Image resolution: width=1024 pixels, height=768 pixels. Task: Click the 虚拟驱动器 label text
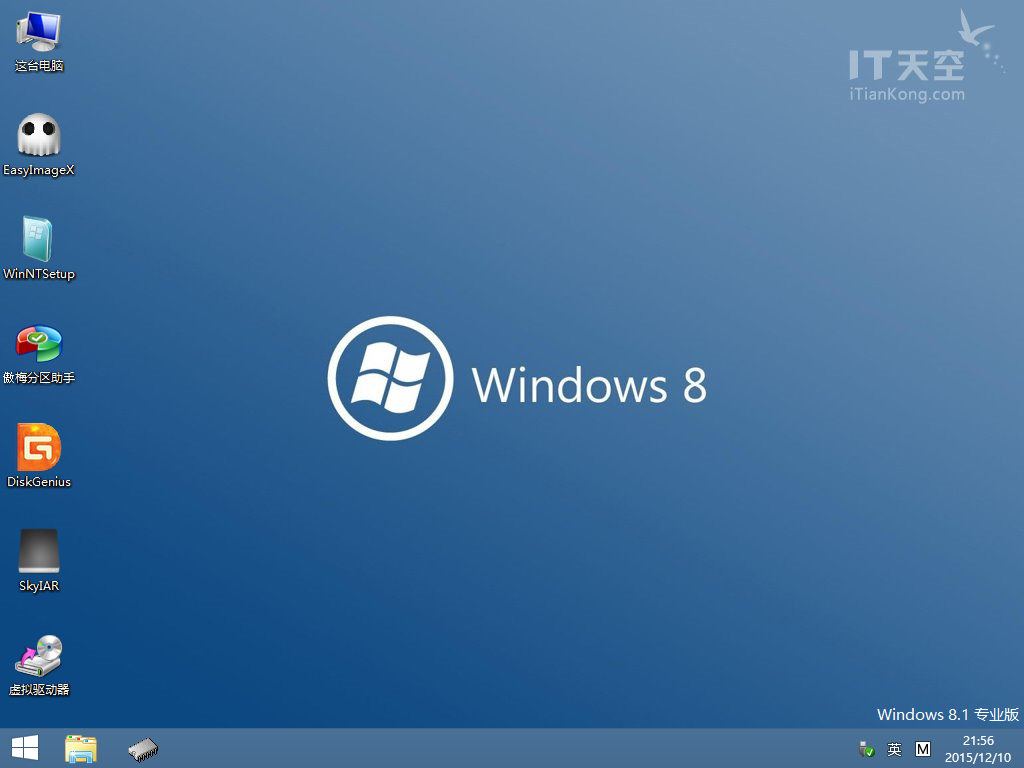pyautogui.click(x=39, y=690)
